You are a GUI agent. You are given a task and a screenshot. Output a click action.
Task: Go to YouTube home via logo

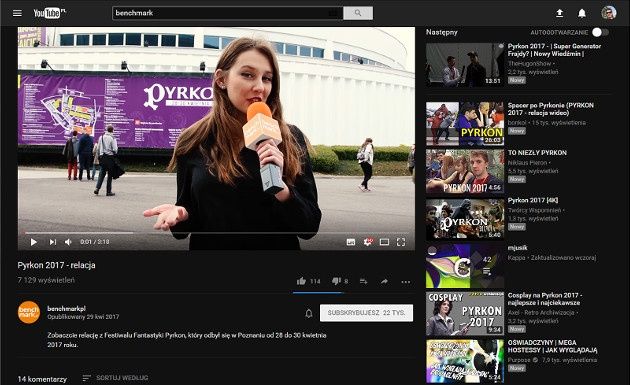(49, 13)
